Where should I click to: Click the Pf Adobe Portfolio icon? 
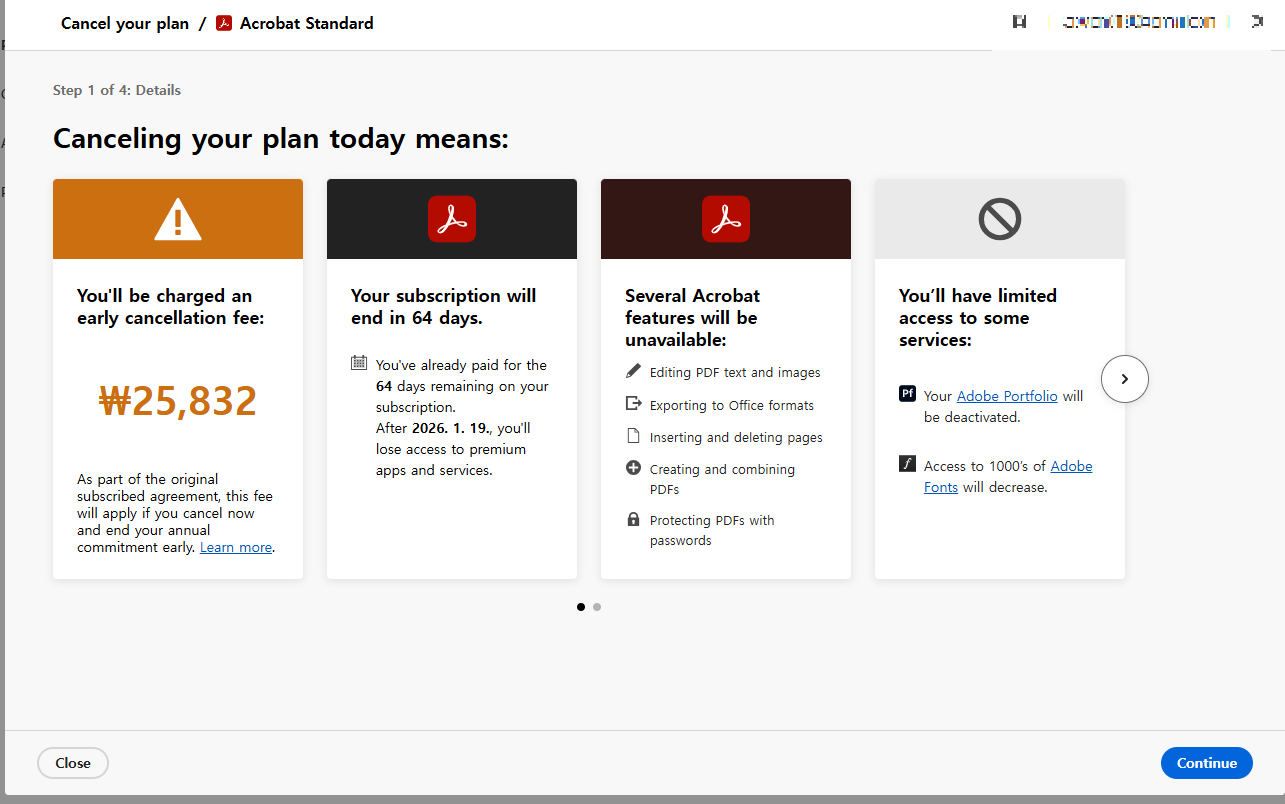pos(907,394)
